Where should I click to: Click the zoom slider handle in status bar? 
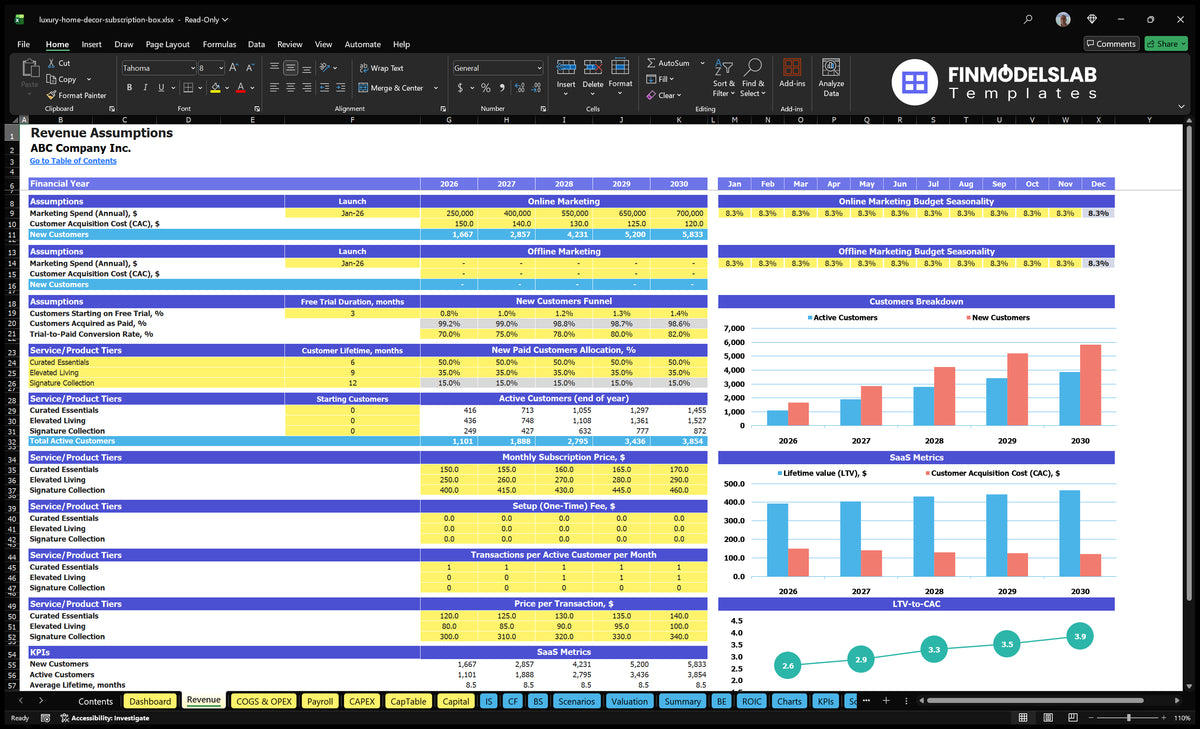[1129, 718]
